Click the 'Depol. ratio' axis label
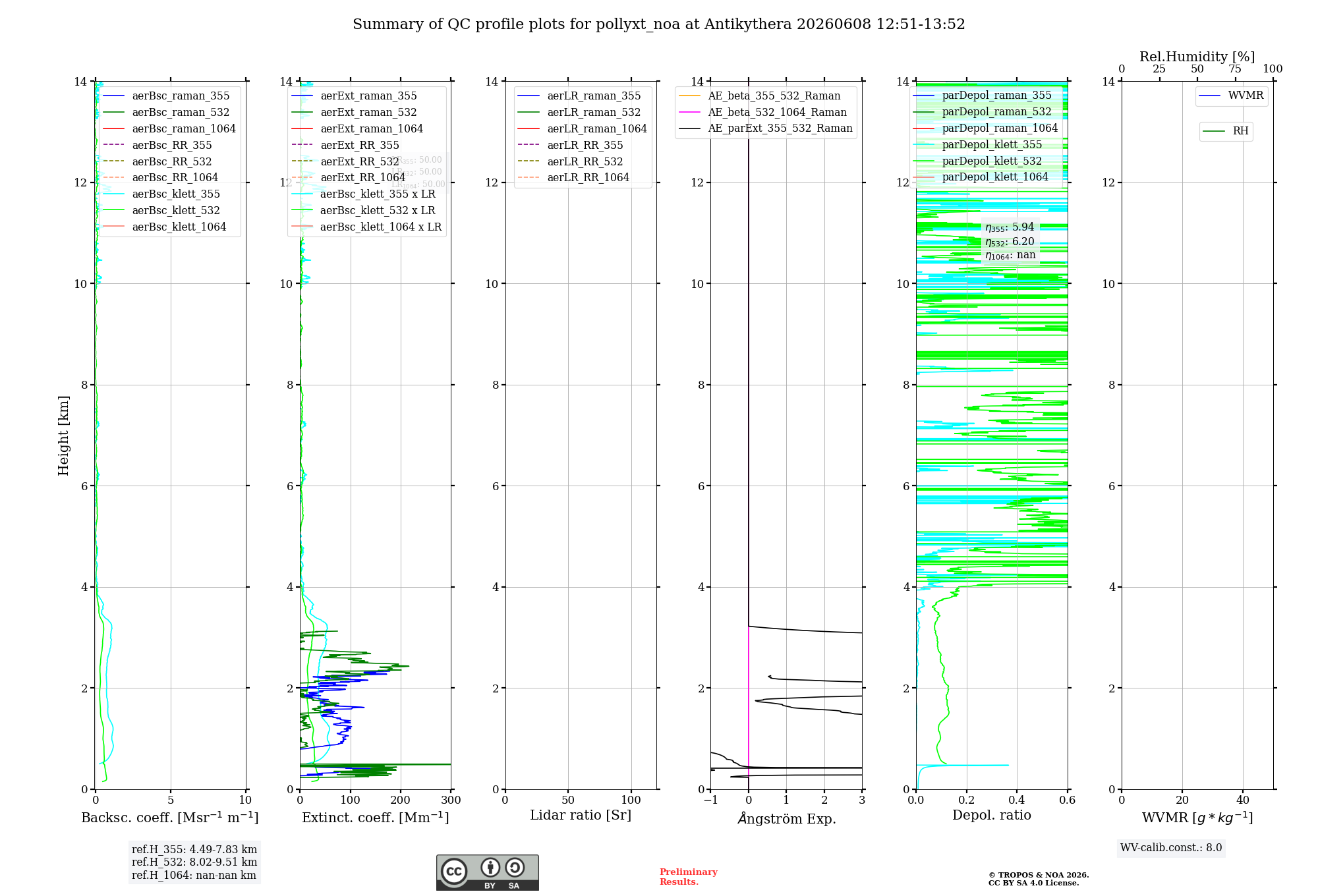1318x896 pixels. coord(992,816)
